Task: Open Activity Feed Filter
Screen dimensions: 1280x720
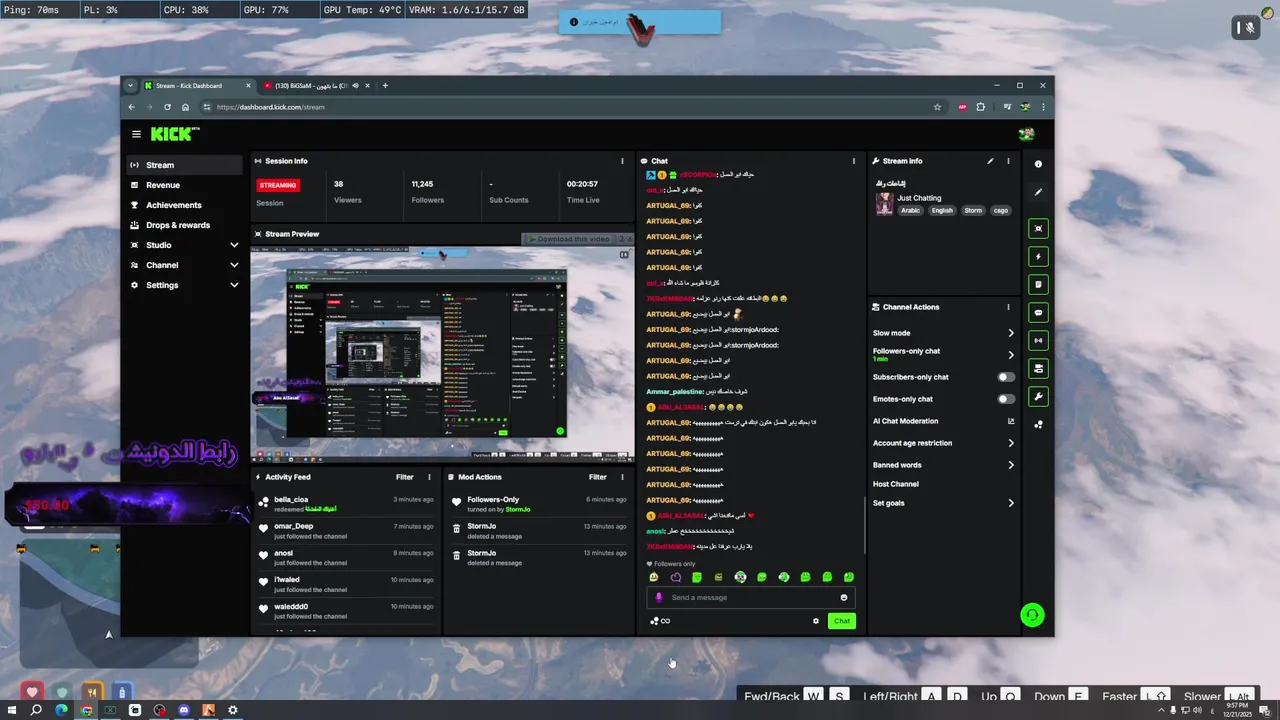Action: tap(404, 477)
